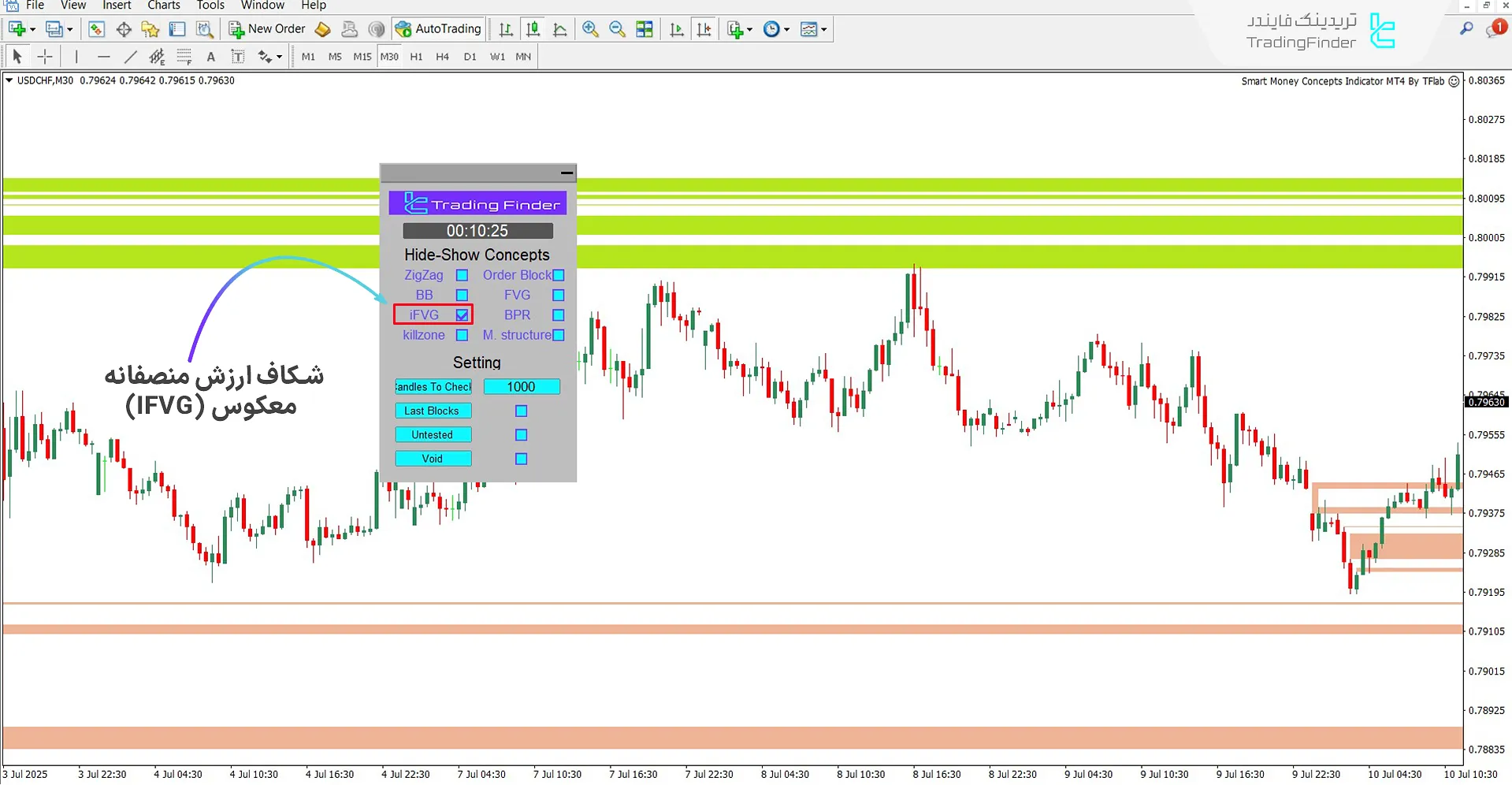
Task: Select the draw trendline tool
Action: click(x=131, y=57)
